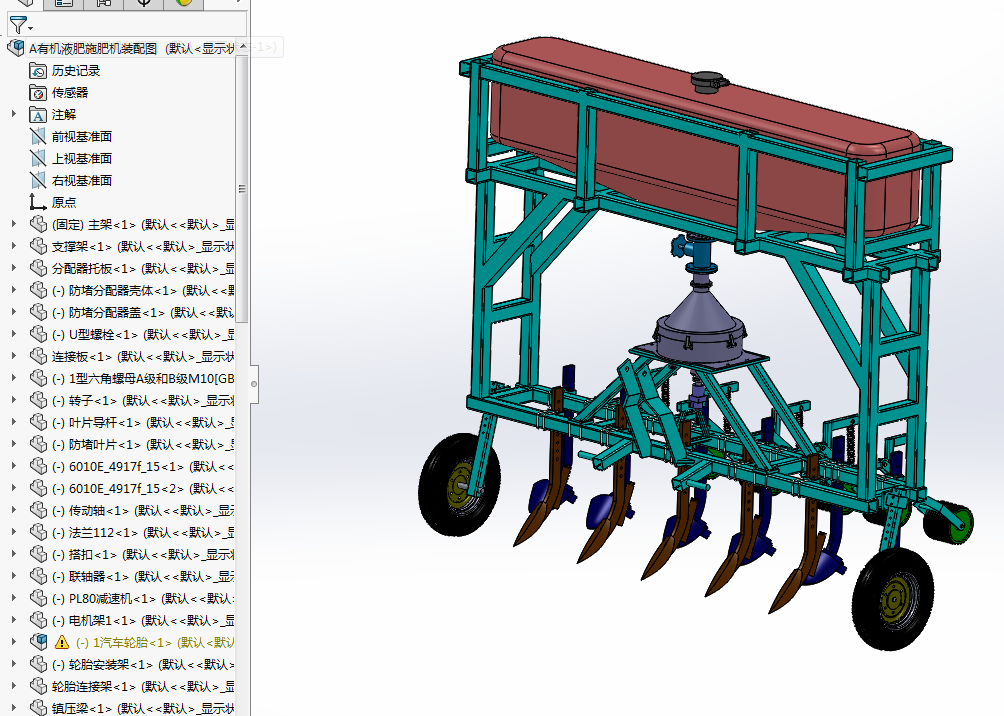Click the feature tree scroll-up arrow
This screenshot has width=1004, height=716.
242,47
